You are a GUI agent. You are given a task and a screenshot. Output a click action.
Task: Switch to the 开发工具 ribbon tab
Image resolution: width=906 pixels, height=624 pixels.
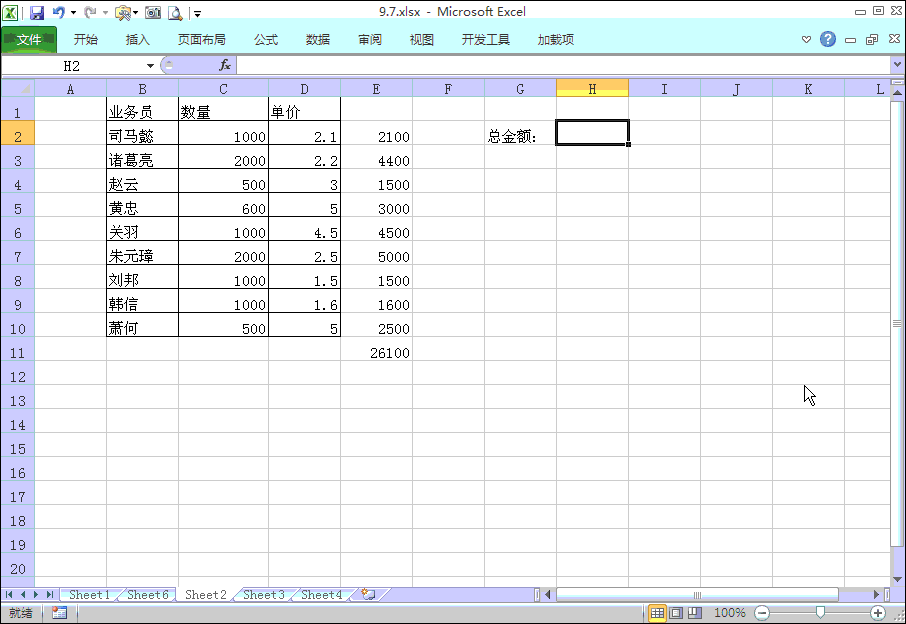(485, 39)
